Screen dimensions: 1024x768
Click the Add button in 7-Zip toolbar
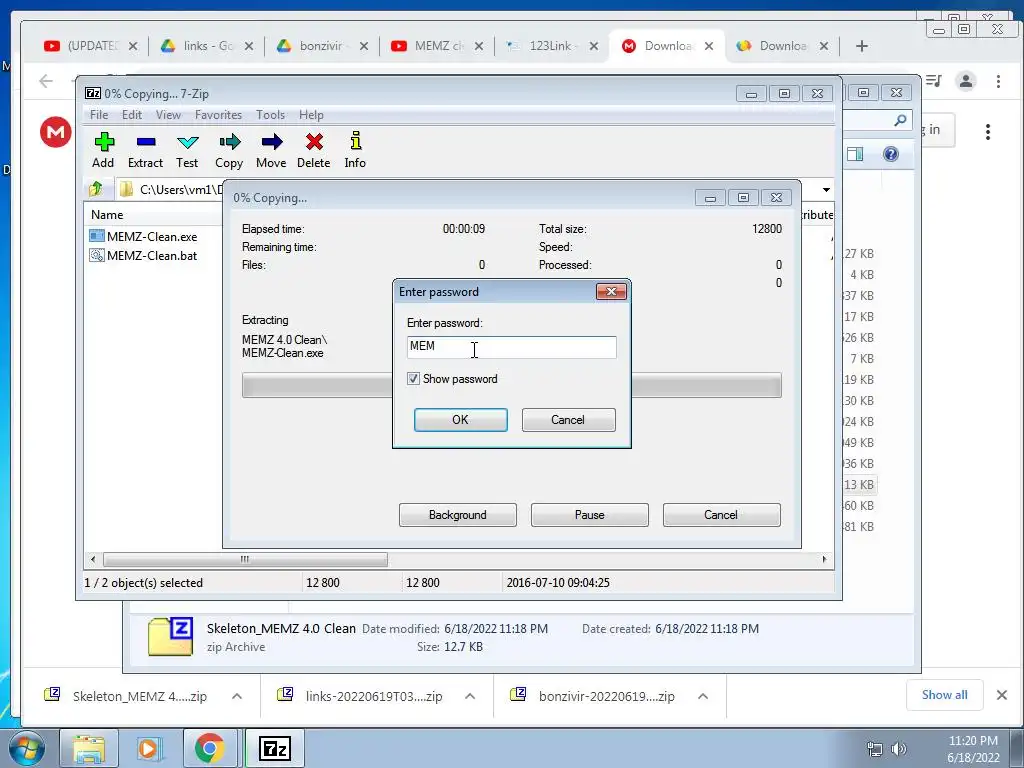(x=103, y=151)
